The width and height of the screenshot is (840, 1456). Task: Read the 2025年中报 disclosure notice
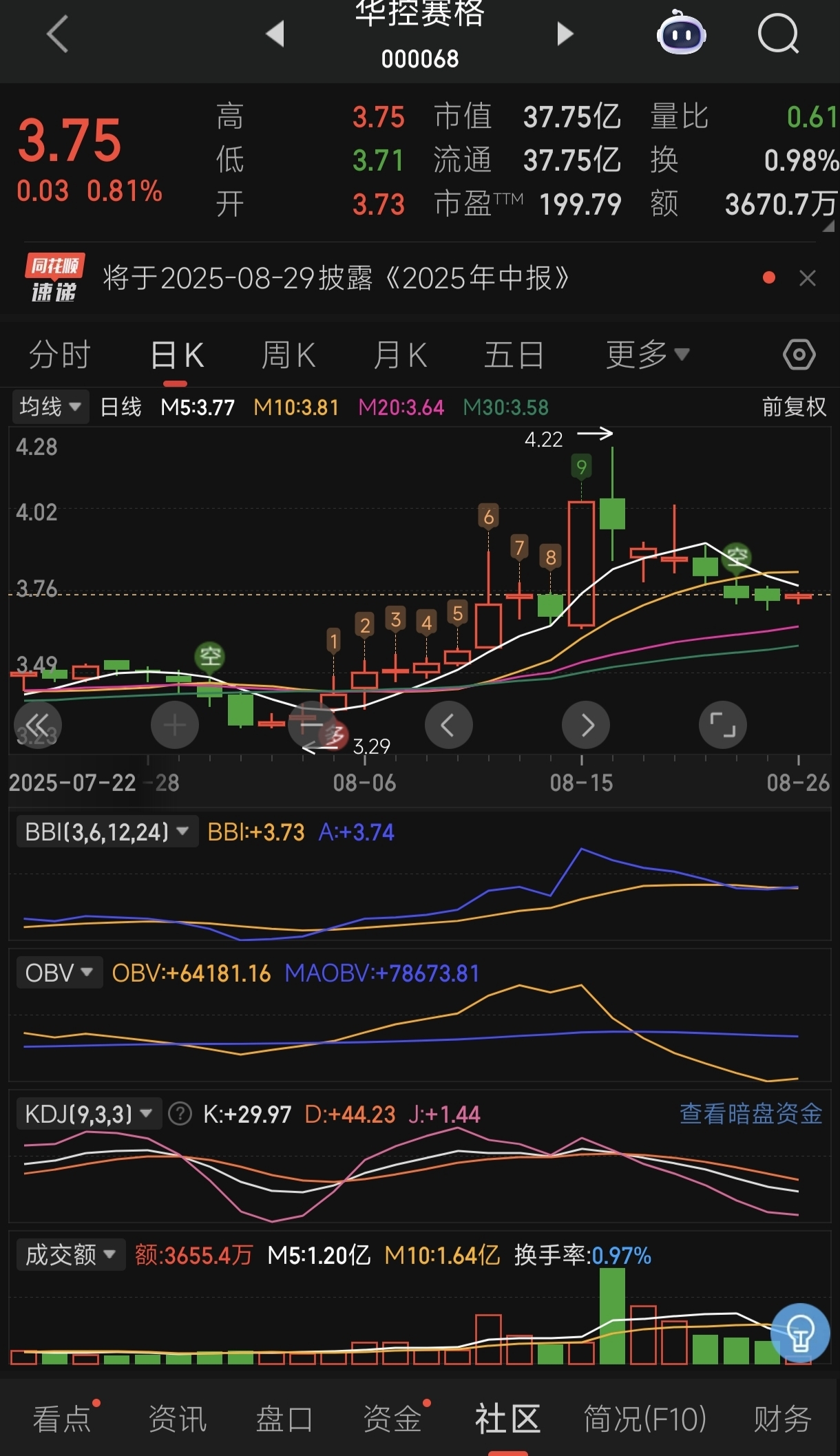click(x=336, y=278)
